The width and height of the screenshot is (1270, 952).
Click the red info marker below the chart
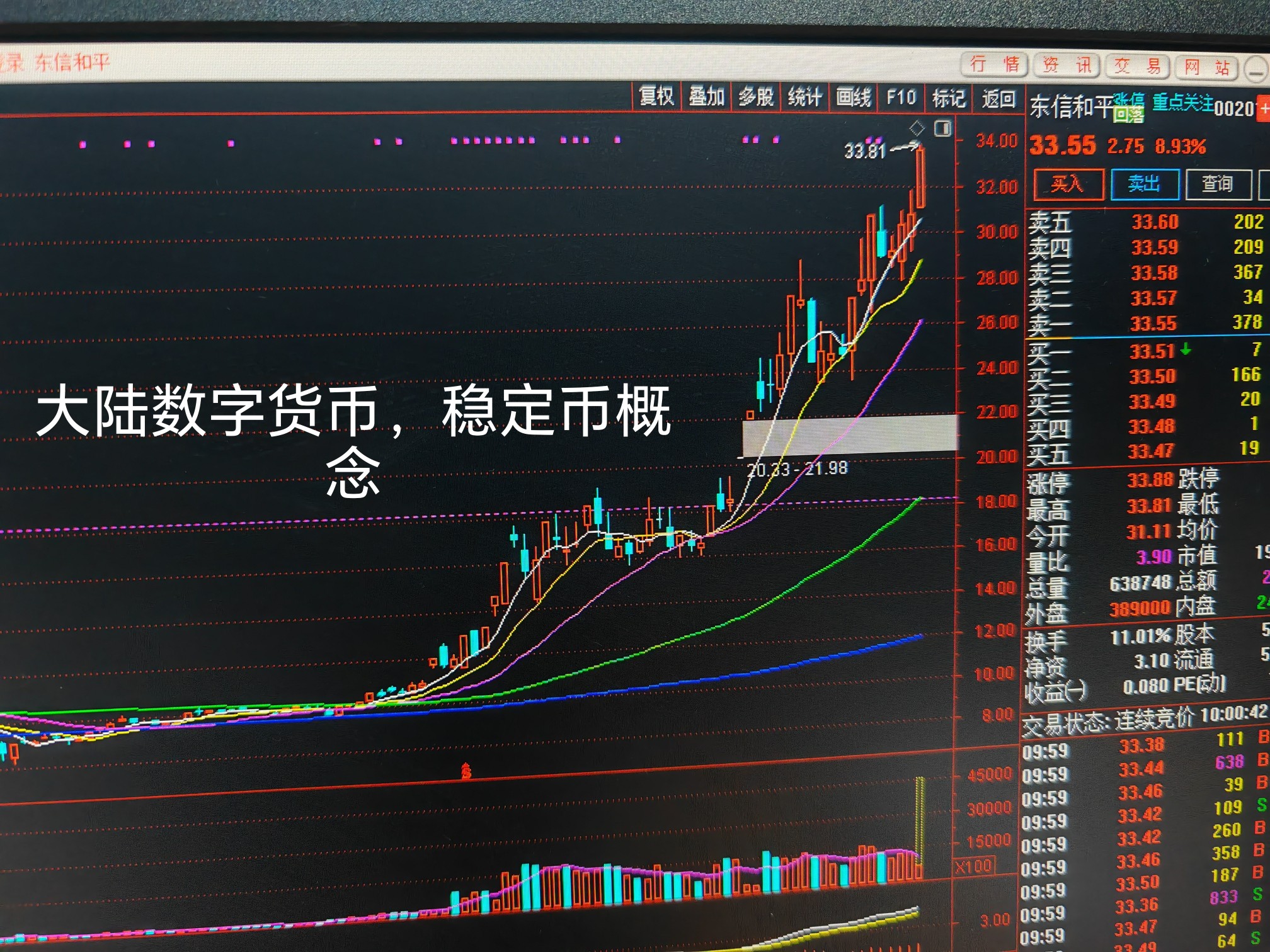click(x=466, y=770)
